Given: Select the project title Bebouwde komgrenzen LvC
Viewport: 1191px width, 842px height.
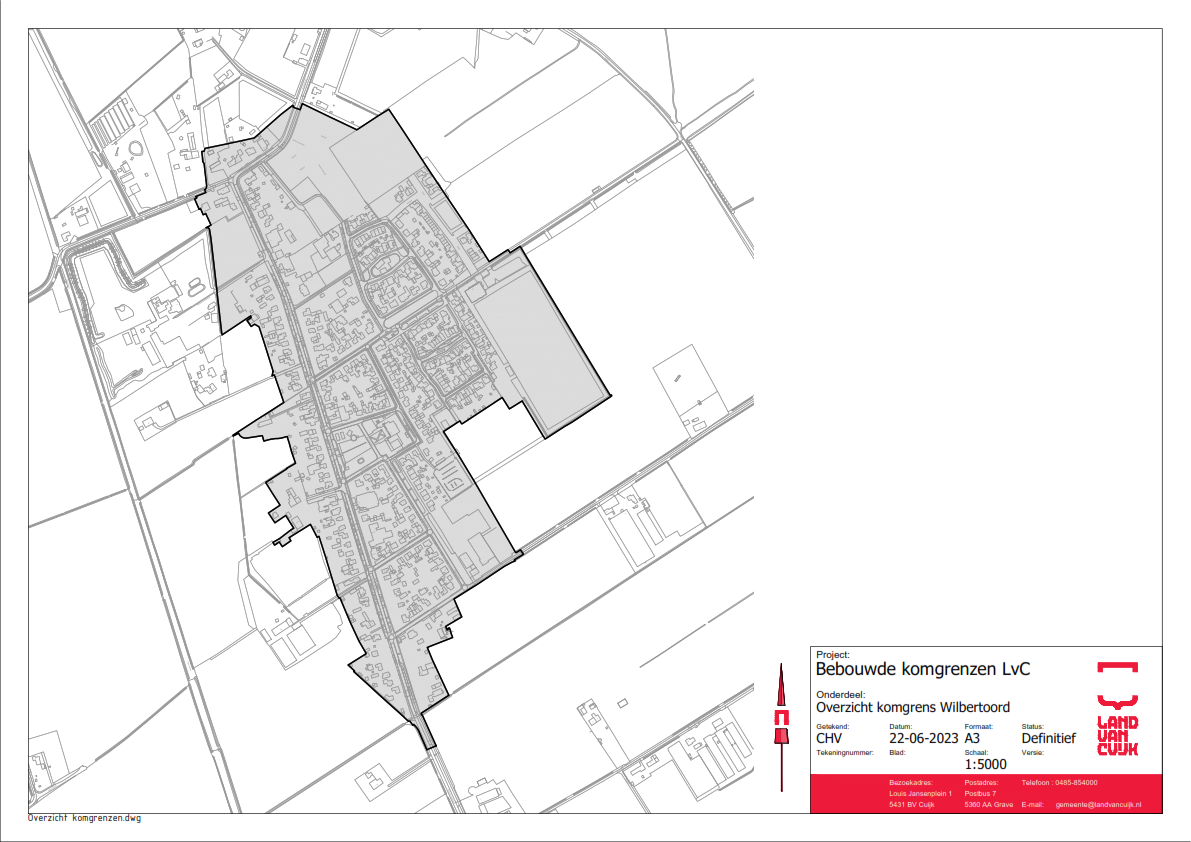Looking at the screenshot, I should pyautogui.click(x=909, y=669).
